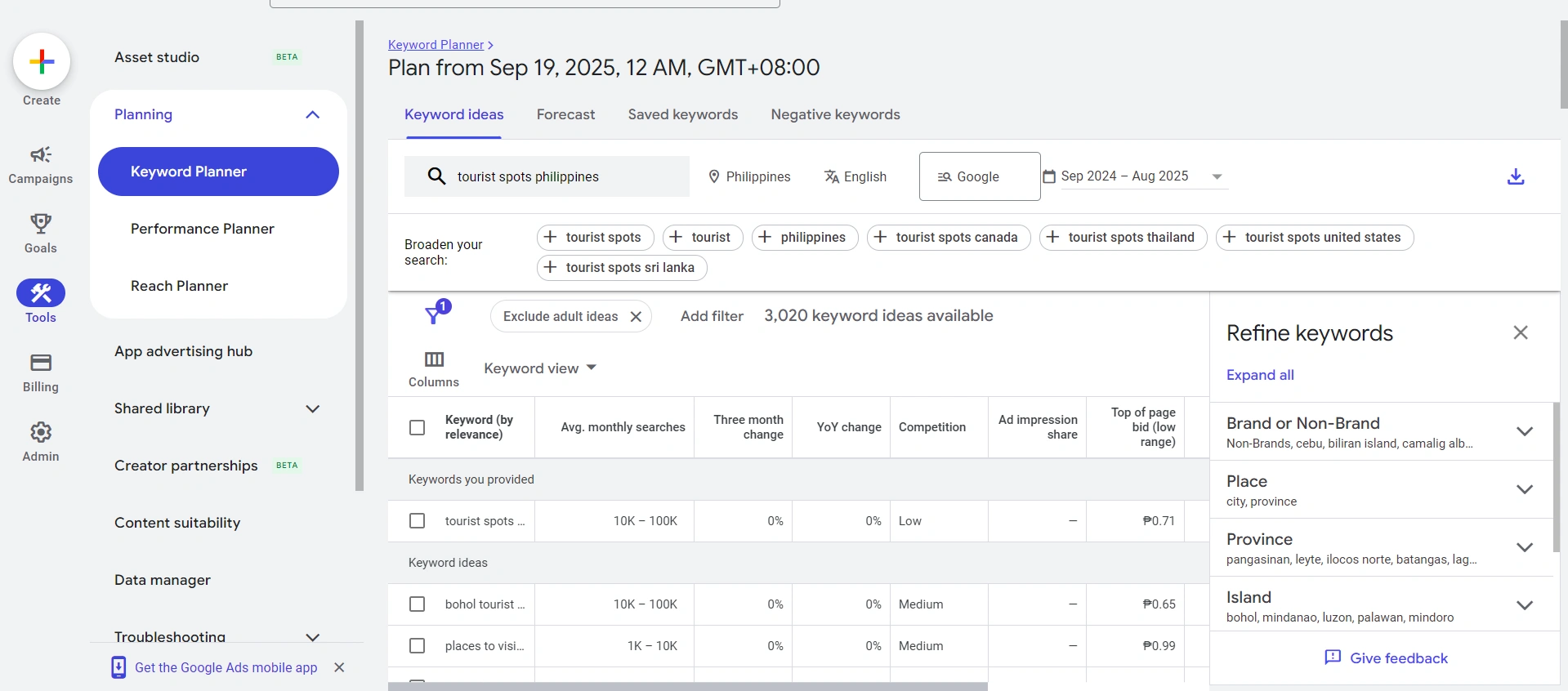The width and height of the screenshot is (1568, 691).
Task: Open Data manager
Action: tap(163, 580)
